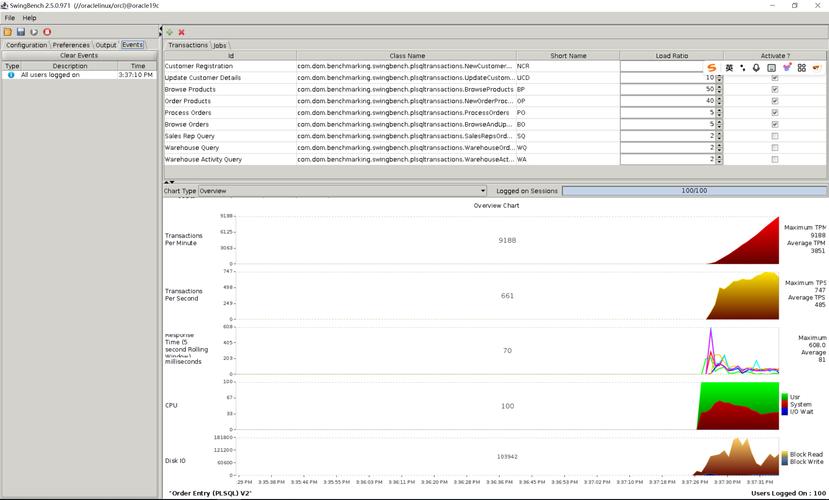Click the Description column header in Events
Viewport: 829px width, 500px height.
coord(70,66)
